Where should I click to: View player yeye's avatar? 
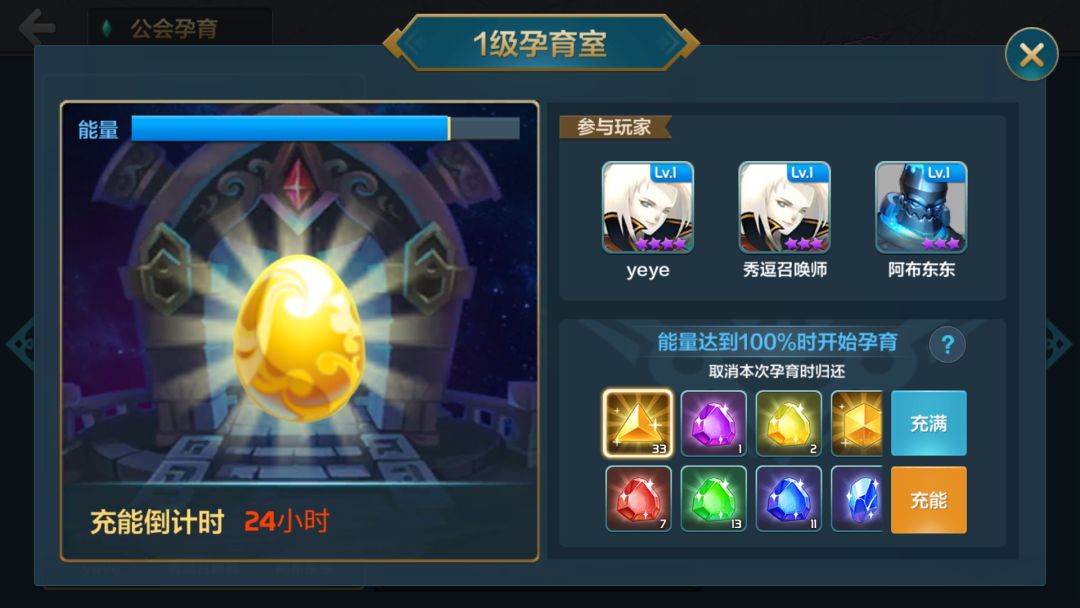coord(647,207)
